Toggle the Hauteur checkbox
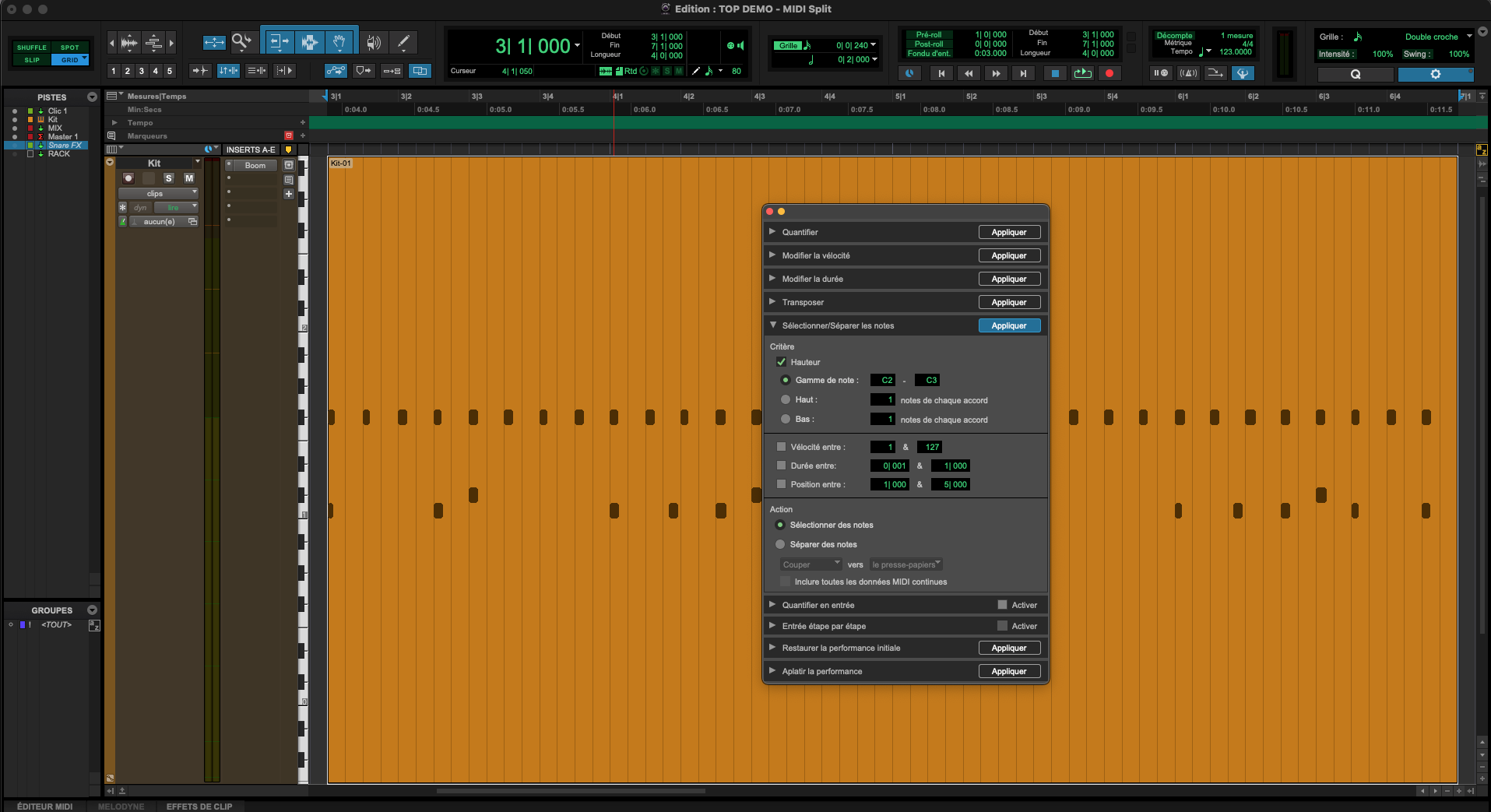 [x=781, y=362]
